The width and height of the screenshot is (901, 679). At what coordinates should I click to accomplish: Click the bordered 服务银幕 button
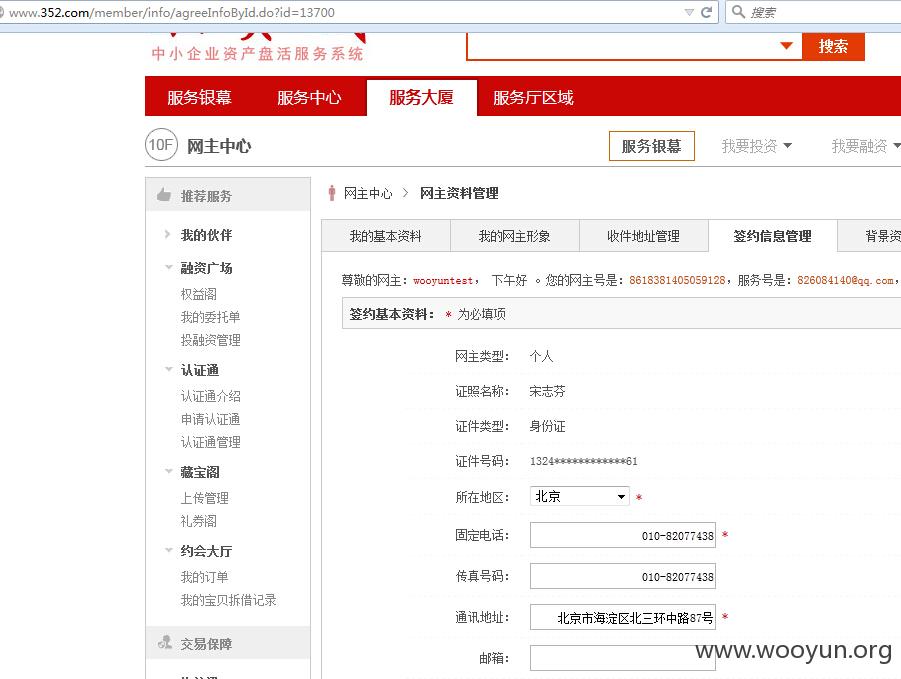click(652, 146)
